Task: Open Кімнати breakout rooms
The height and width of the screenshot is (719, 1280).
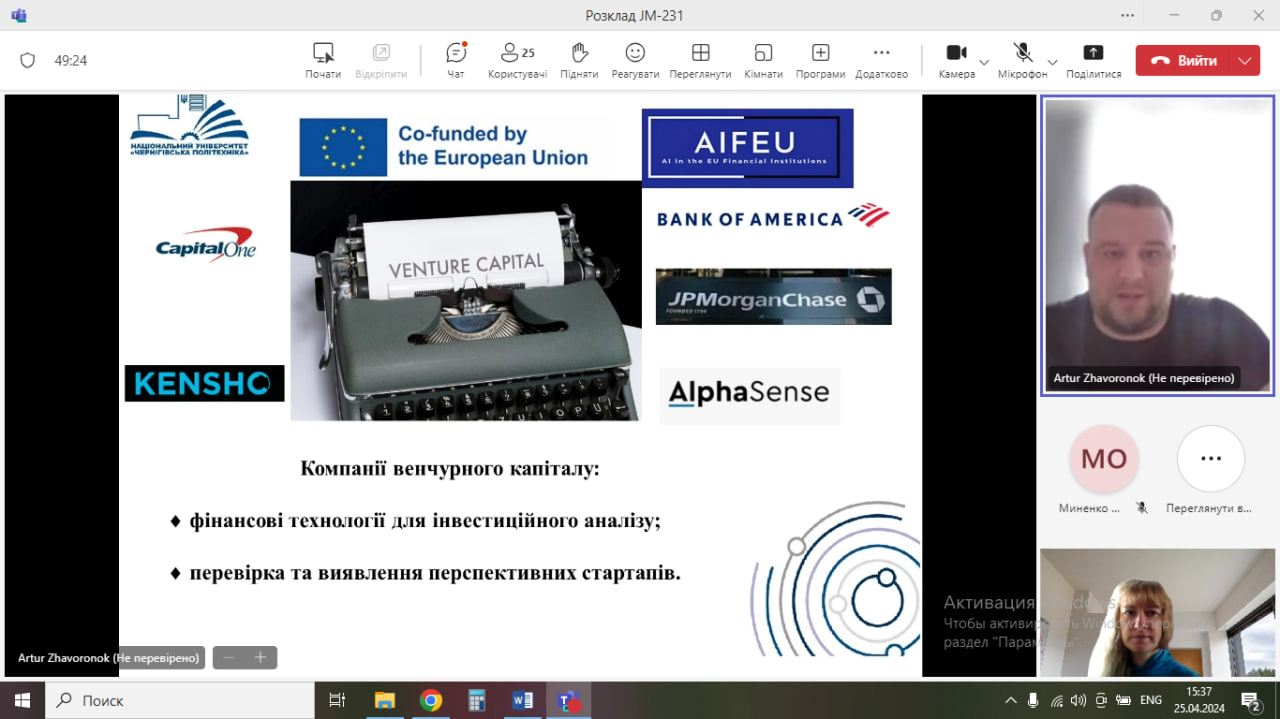Action: pyautogui.click(x=763, y=60)
